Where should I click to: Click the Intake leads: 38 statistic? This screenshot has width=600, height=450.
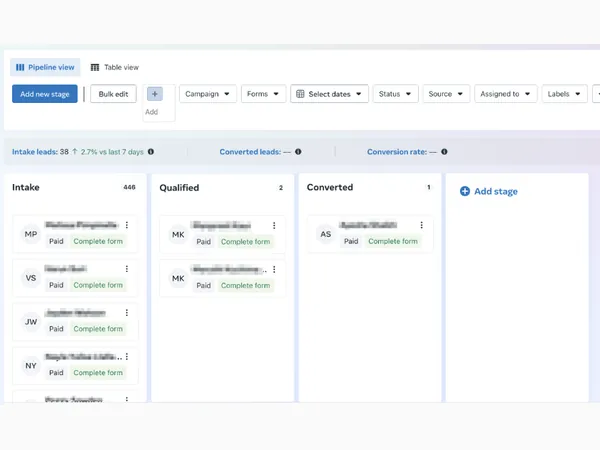point(40,152)
